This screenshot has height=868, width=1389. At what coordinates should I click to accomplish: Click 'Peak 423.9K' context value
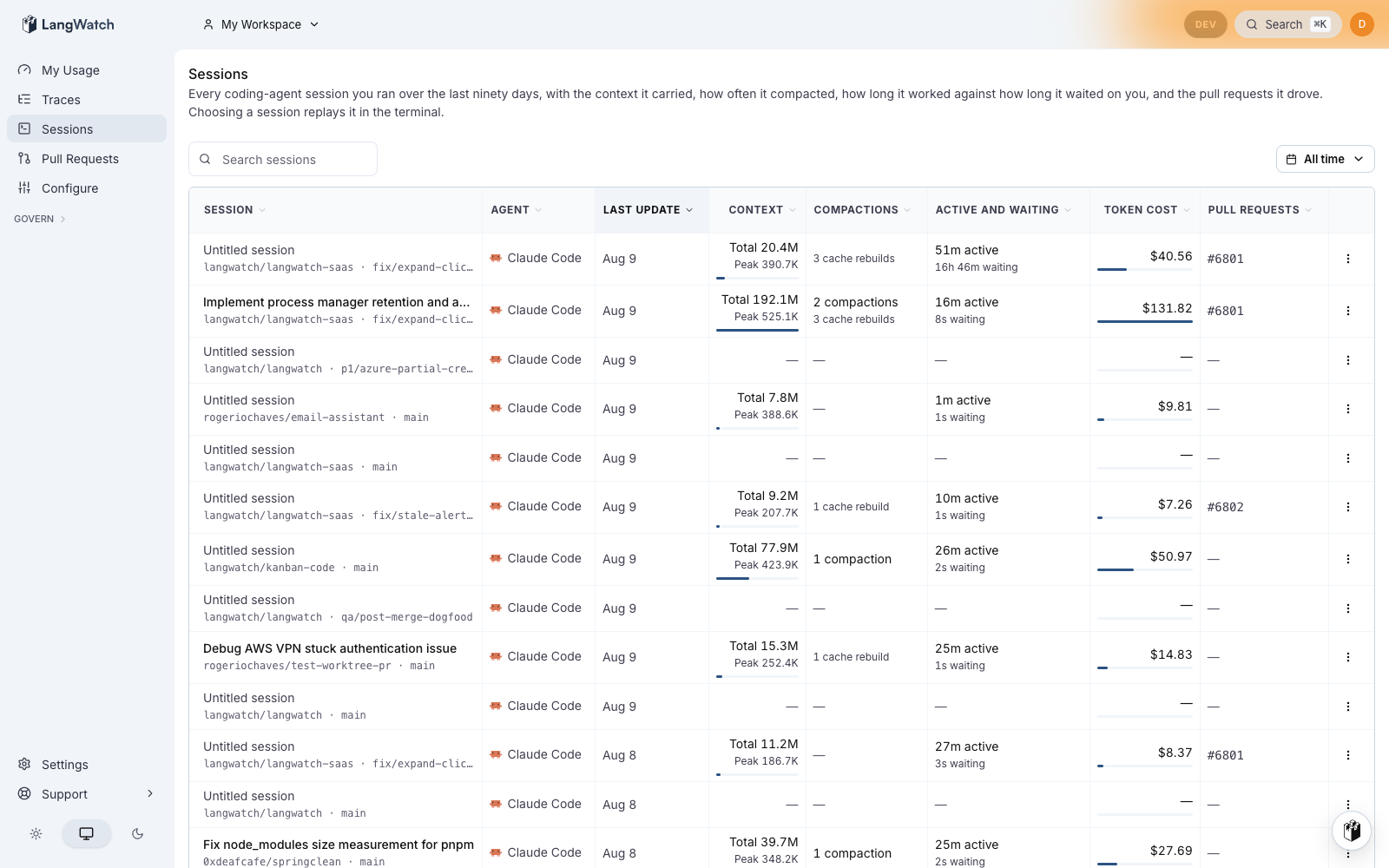[767, 565]
